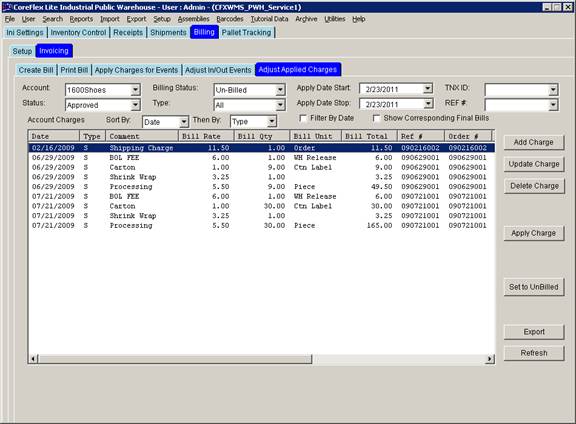Switch to the Receipts tab
The width and height of the screenshot is (576, 424).
[x=128, y=33]
